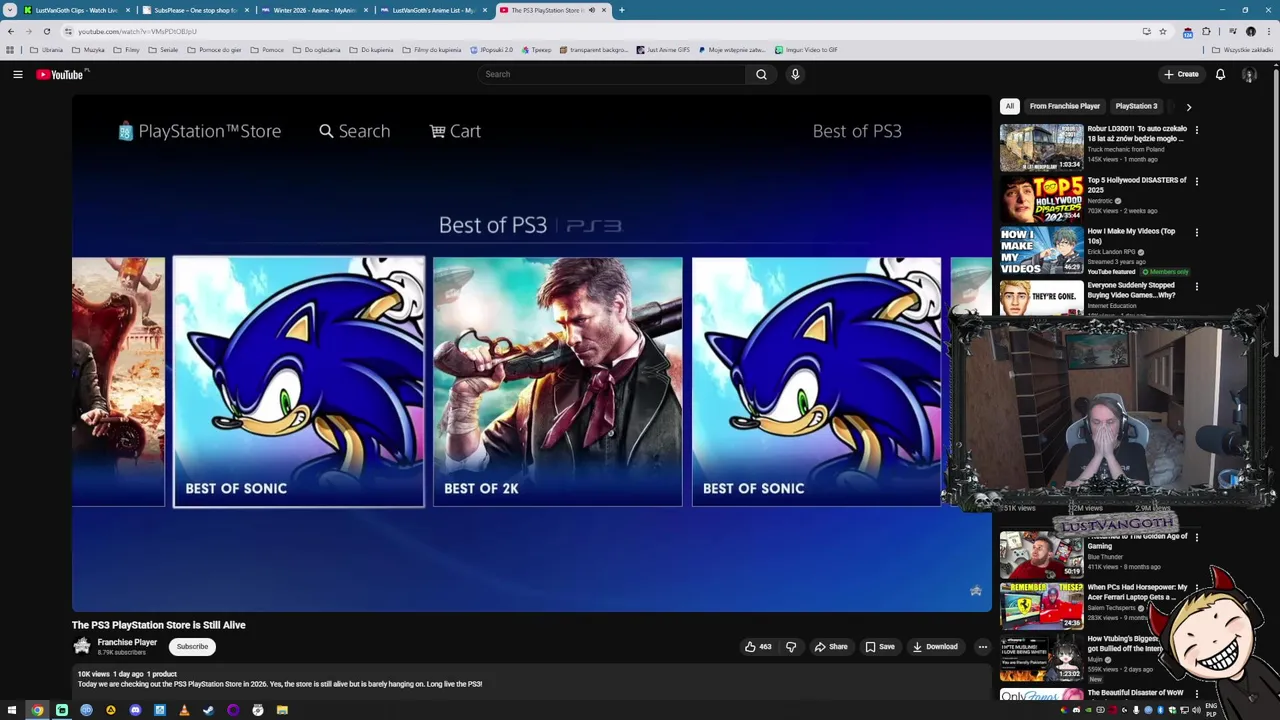Open the Pomoce do gier bookmarks folder
The image size is (1280, 720).
(214, 49)
